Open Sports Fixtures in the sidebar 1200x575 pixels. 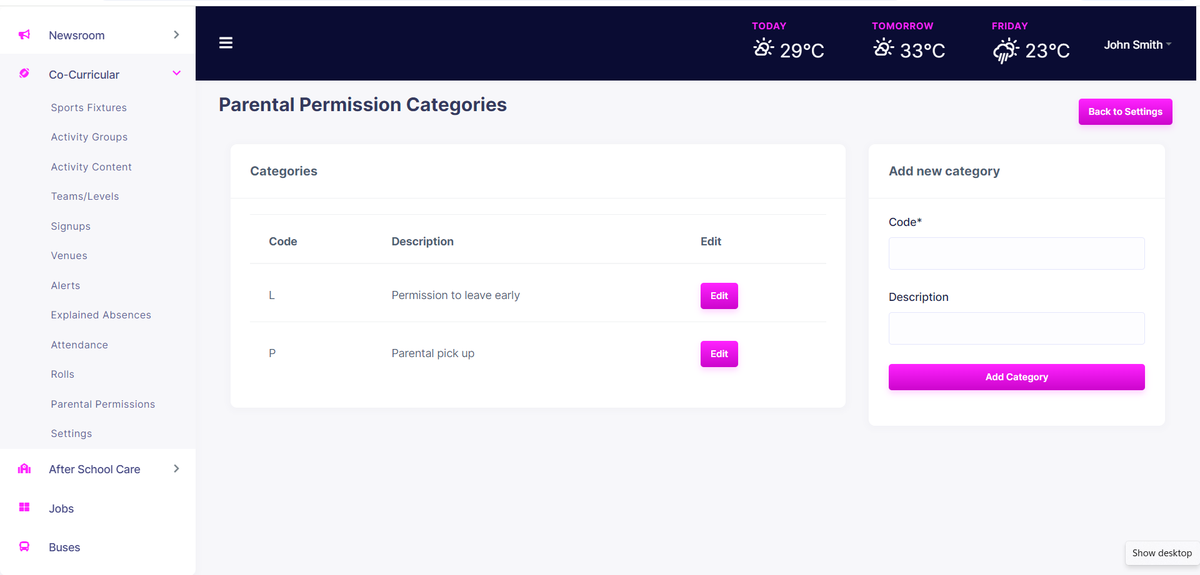[89, 108]
